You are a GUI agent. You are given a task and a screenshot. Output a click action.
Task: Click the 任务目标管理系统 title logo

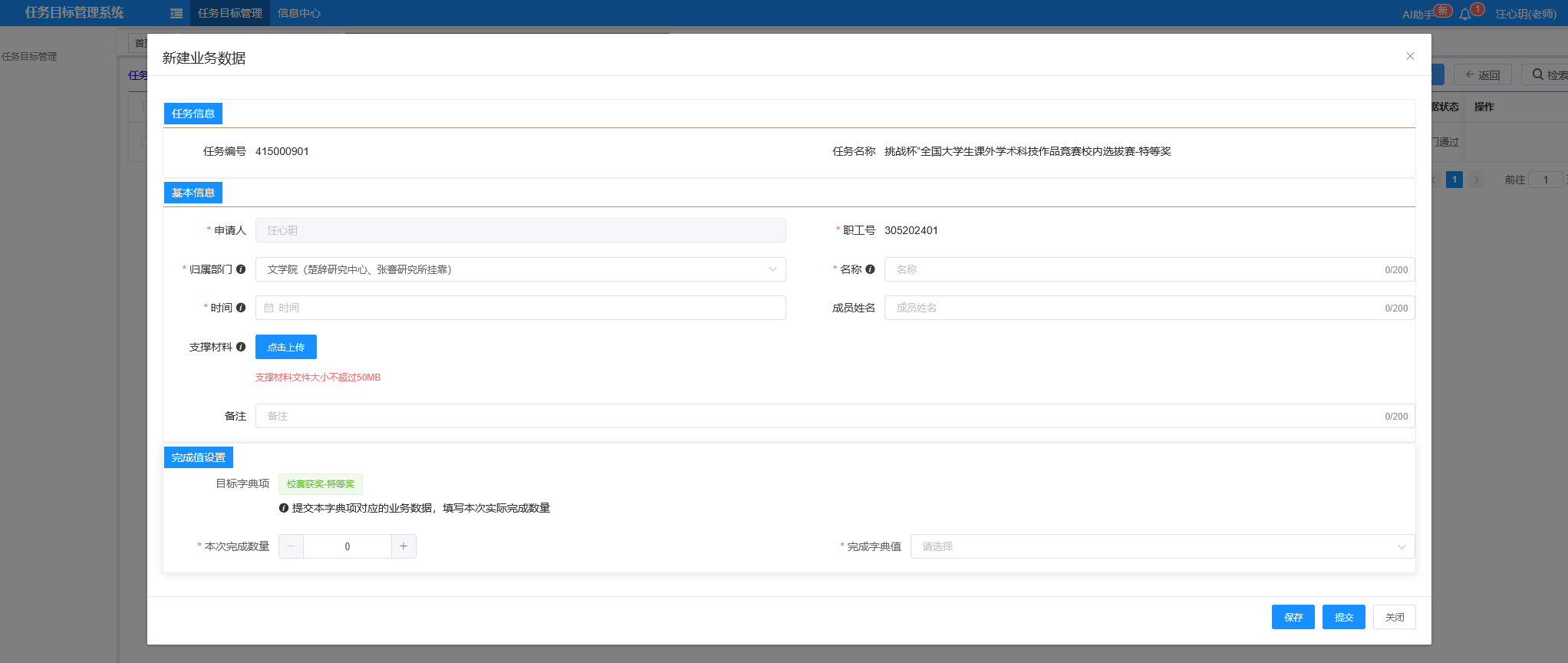point(74,12)
